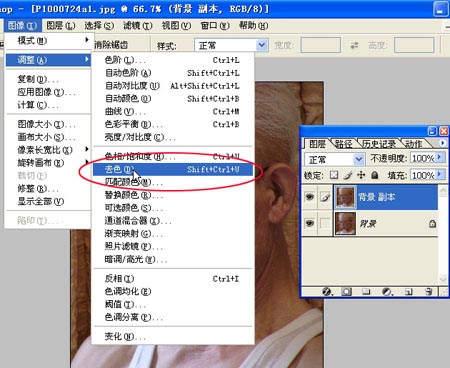The image size is (450, 368).
Task: Click the delete layer trash icon
Action: pyautogui.click(x=429, y=292)
